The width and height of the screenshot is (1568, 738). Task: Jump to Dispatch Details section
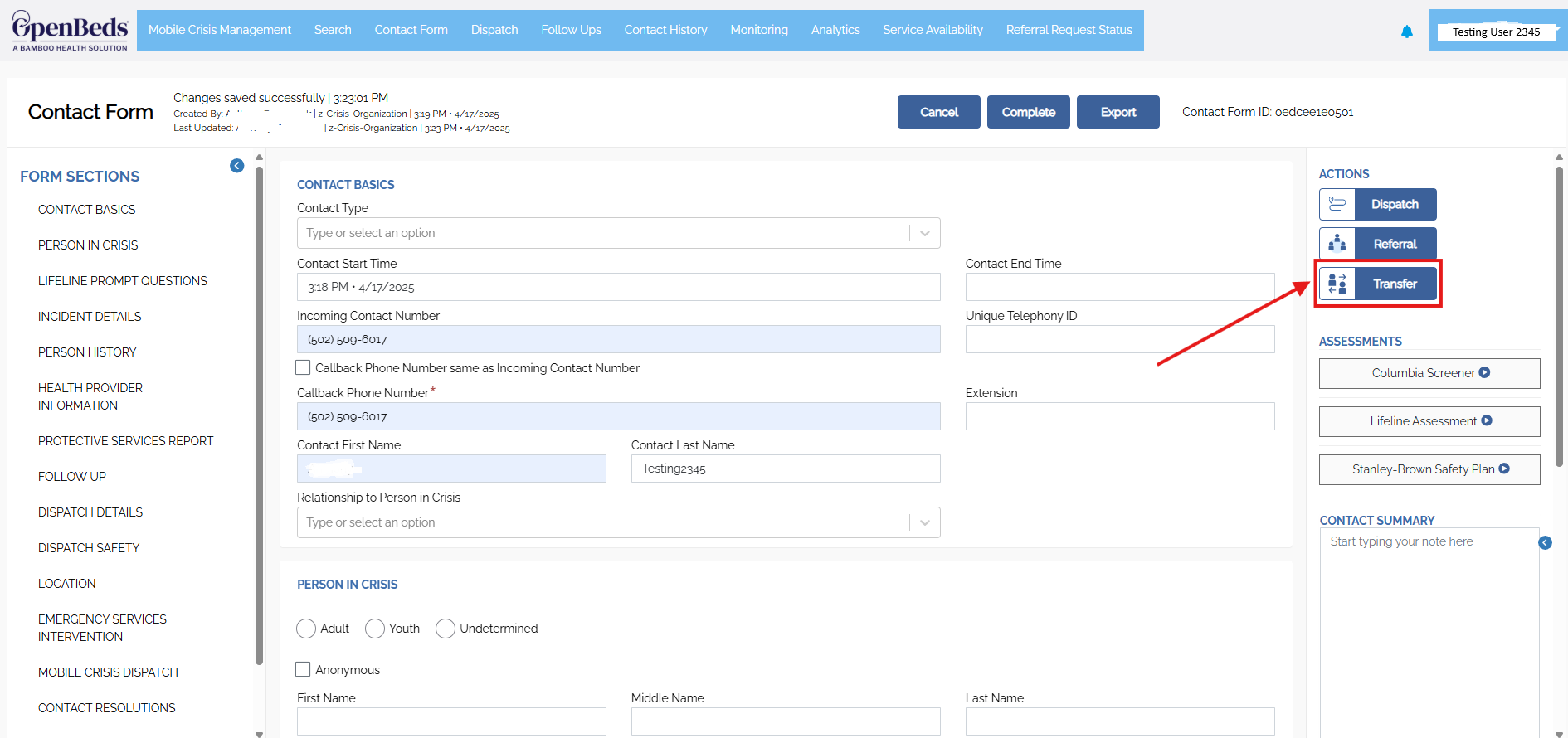(x=90, y=512)
